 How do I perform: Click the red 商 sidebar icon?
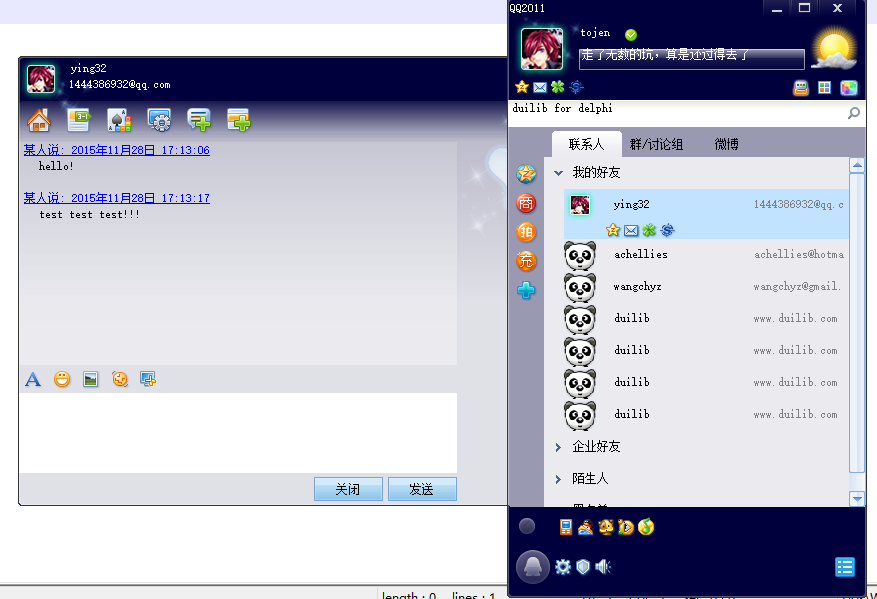point(526,203)
